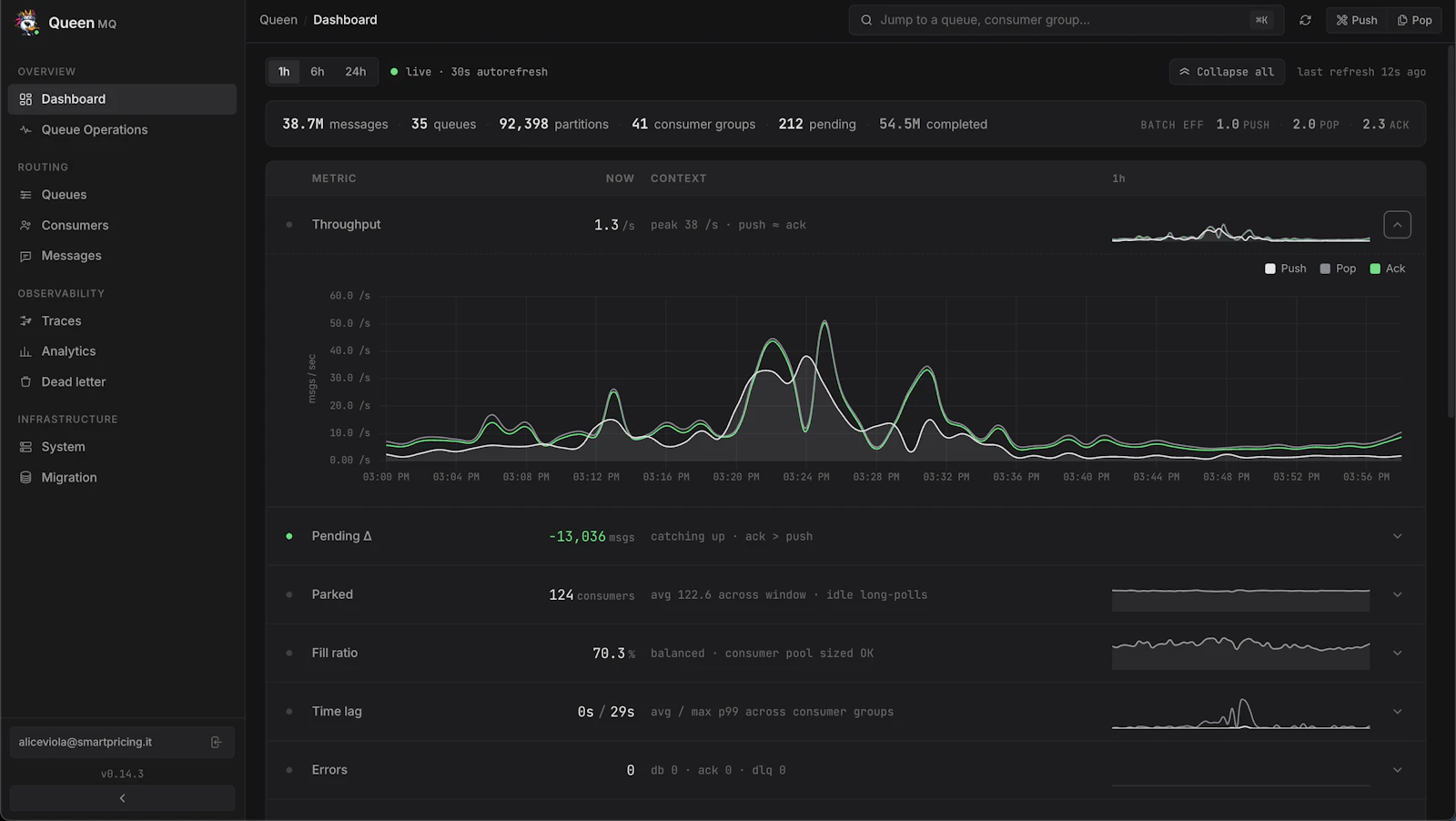Click the 38.7M messages stat
Viewport: 1456px width, 821px height.
coord(335,124)
